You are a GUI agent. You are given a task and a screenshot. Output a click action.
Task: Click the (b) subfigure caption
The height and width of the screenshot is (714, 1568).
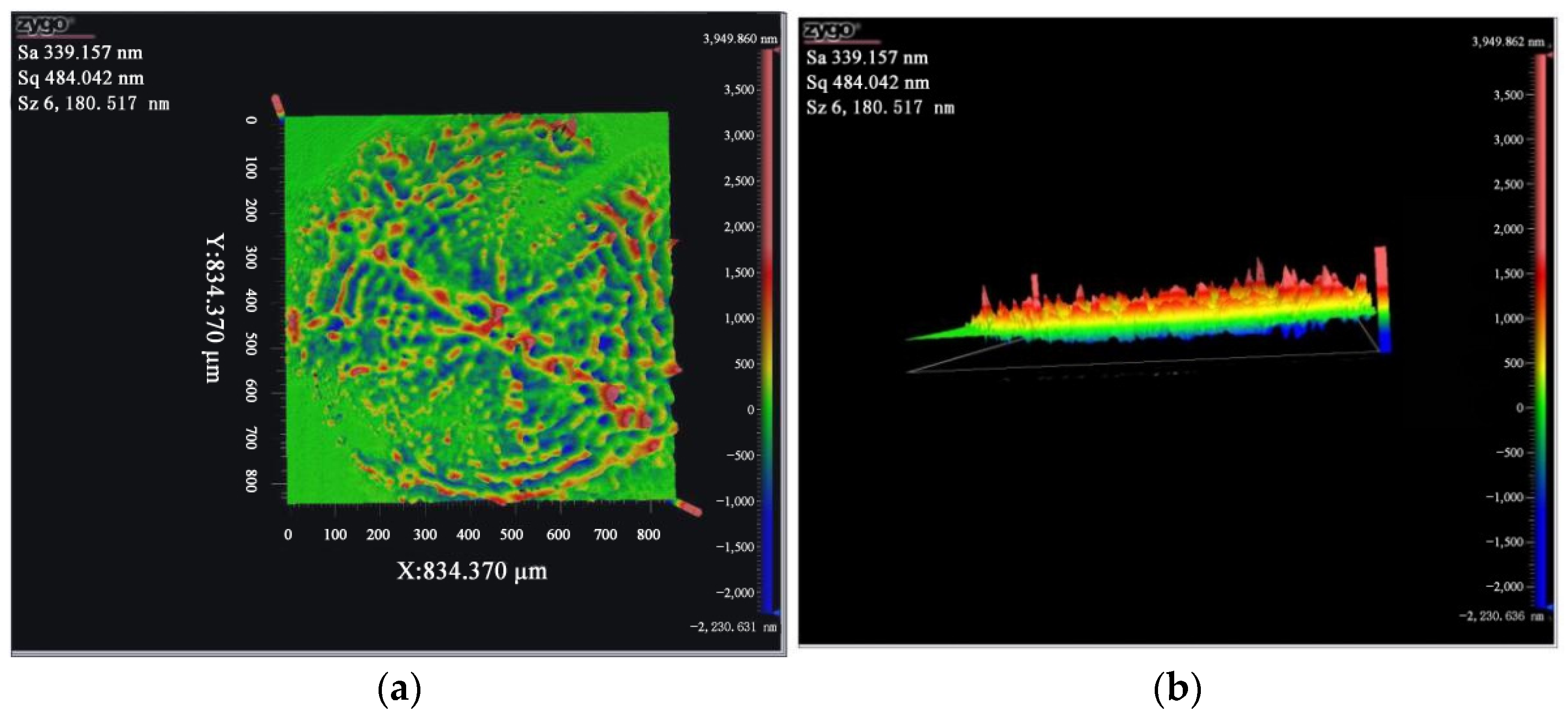tap(1177, 690)
